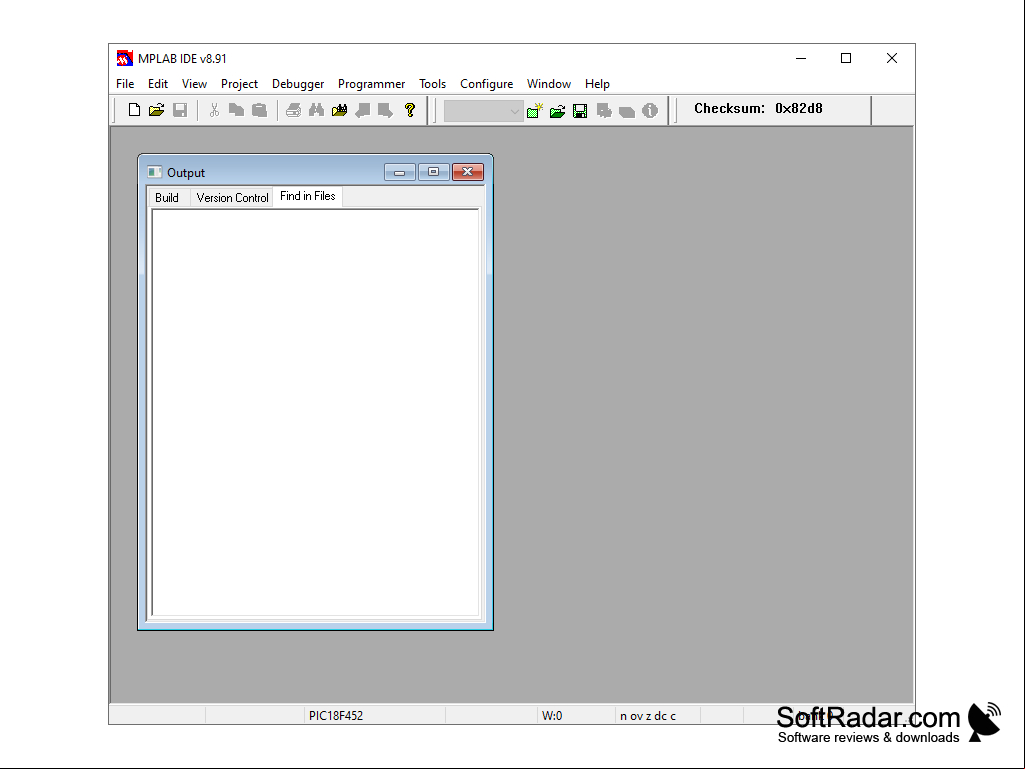Image resolution: width=1025 pixels, height=769 pixels.
Task: Click the MPLAB IDE v8.91 title text
Action: tap(182, 58)
